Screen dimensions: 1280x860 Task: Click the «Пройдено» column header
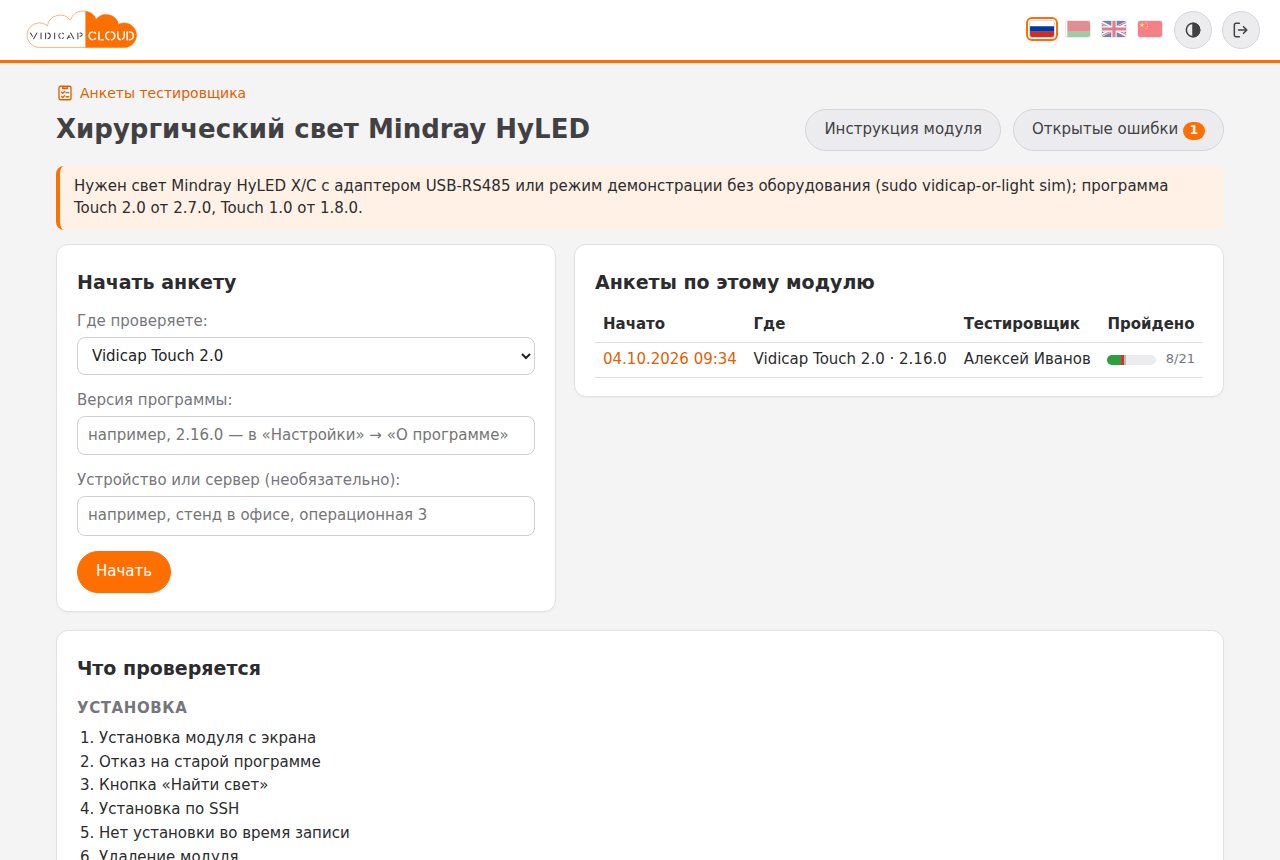click(x=1151, y=324)
